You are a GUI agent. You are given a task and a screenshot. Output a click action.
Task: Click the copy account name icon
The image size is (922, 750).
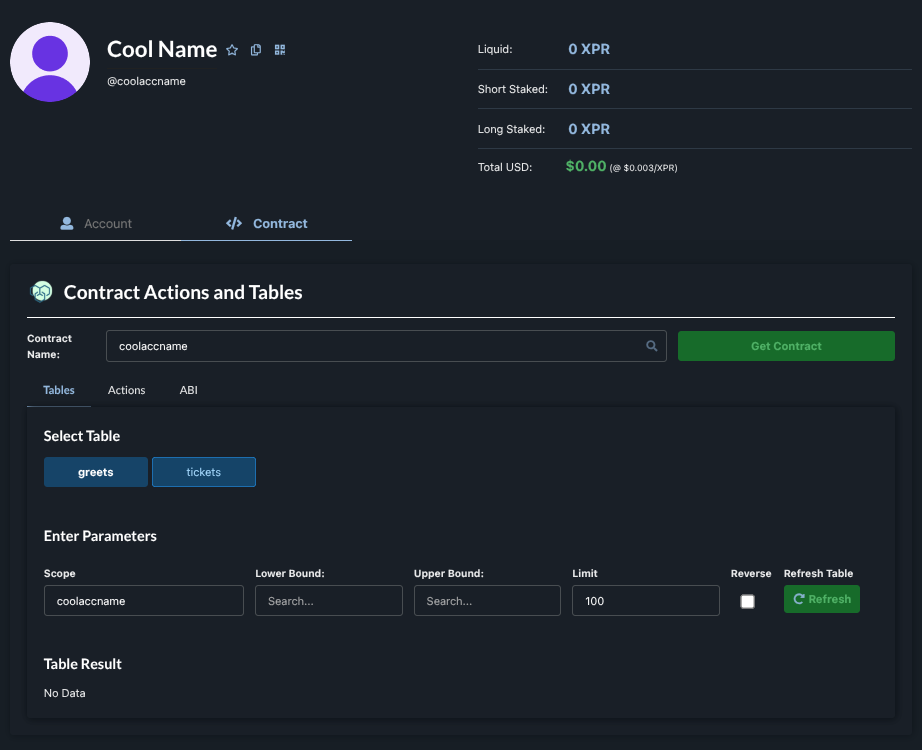pos(256,50)
